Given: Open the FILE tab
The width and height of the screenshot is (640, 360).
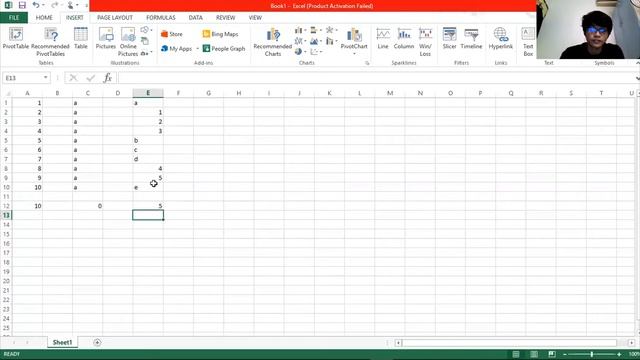Looking at the screenshot, I should pyautogui.click(x=14, y=18).
